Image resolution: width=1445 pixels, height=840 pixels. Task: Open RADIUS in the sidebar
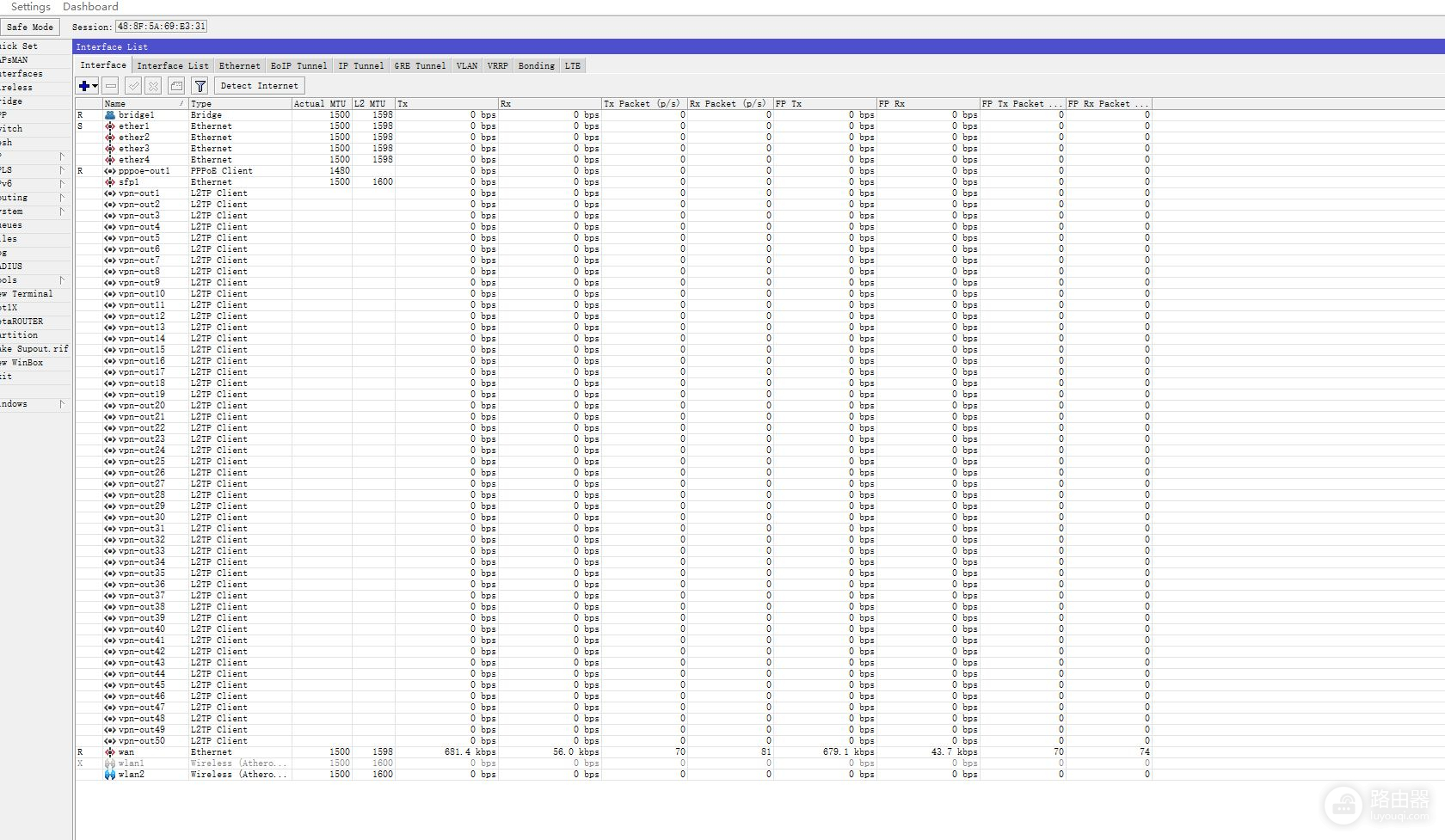coord(12,267)
